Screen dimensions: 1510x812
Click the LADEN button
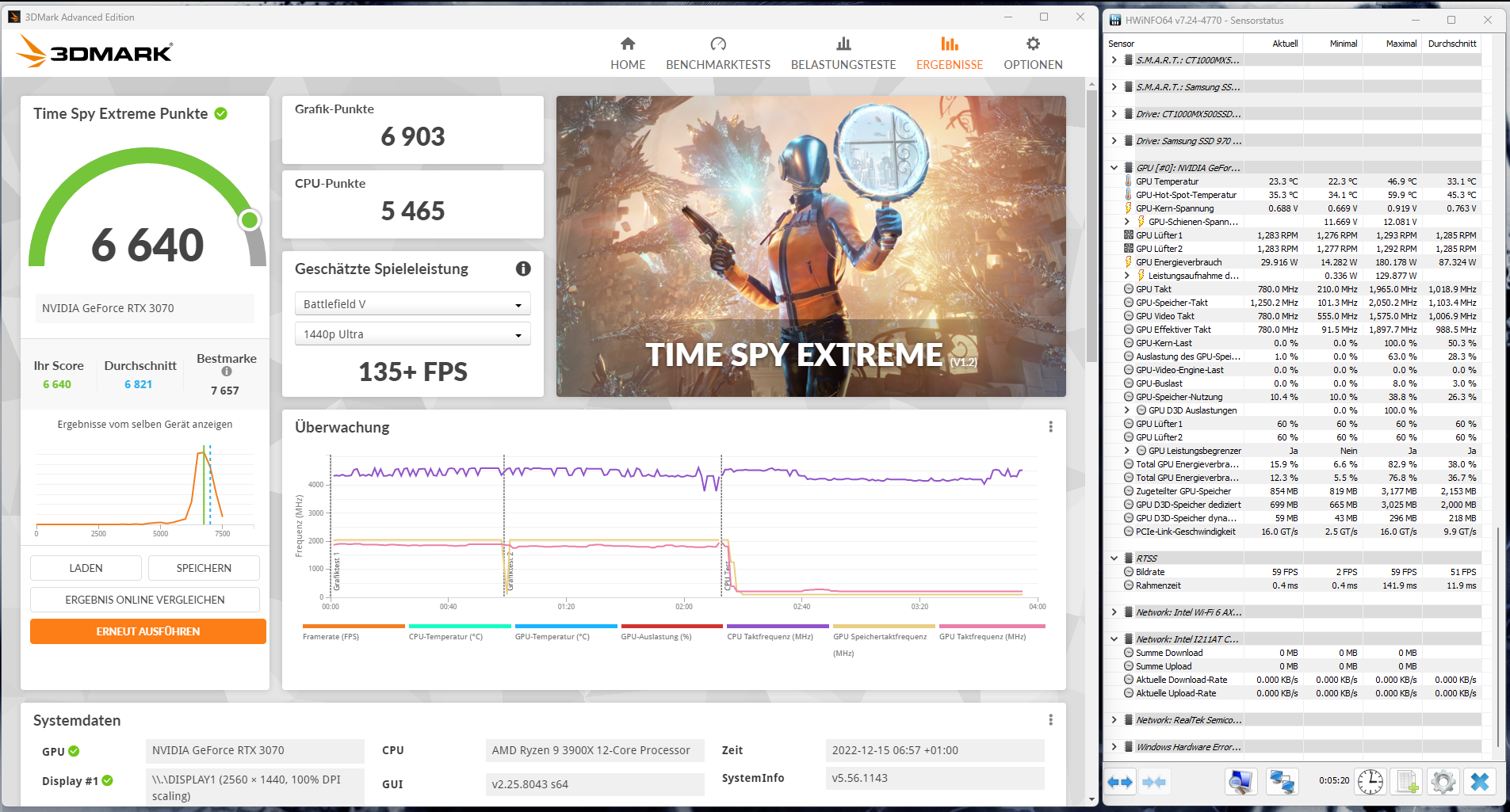pyautogui.click(x=86, y=568)
